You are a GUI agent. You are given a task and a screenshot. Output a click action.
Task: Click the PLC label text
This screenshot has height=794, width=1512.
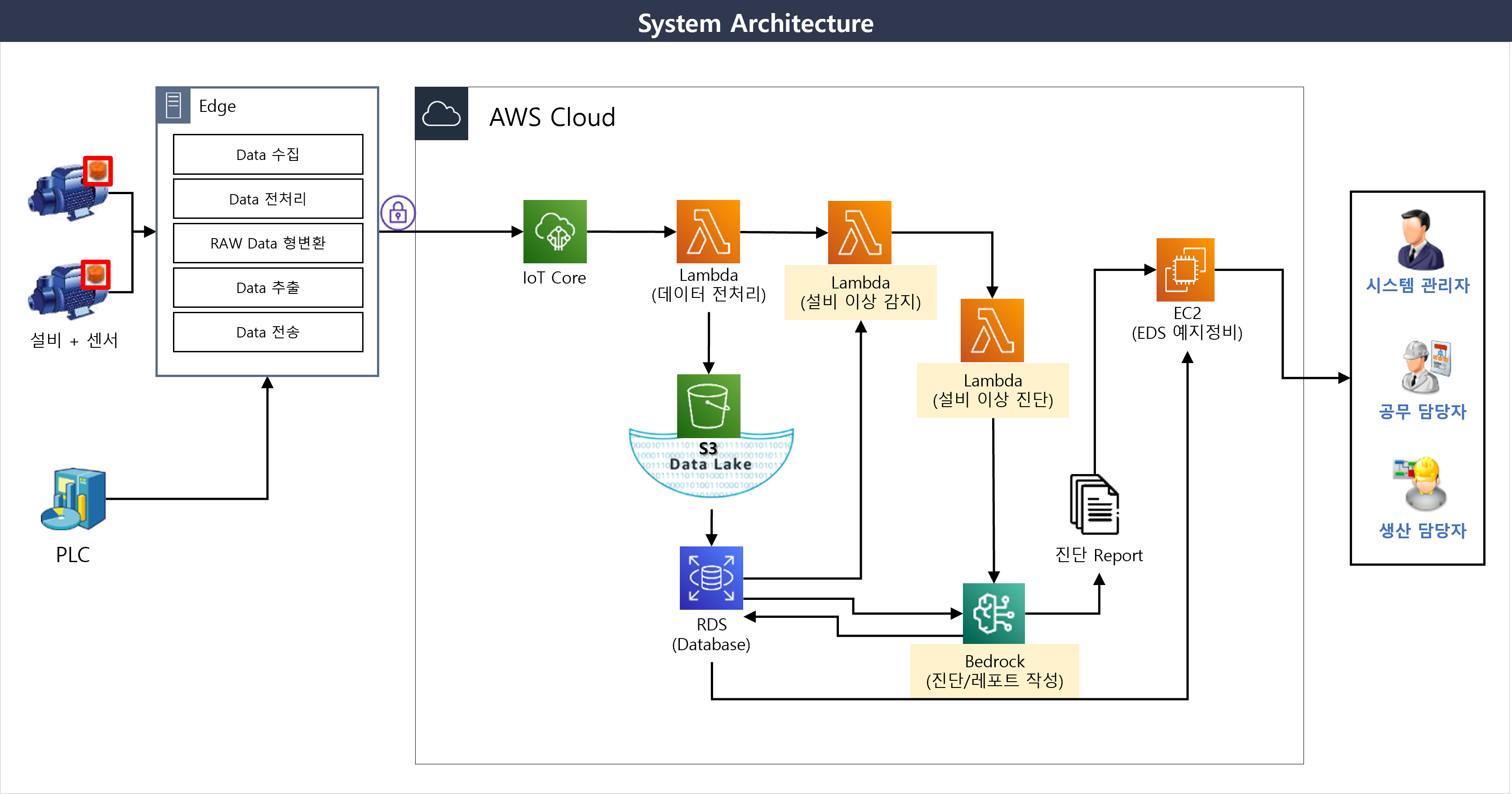(73, 554)
